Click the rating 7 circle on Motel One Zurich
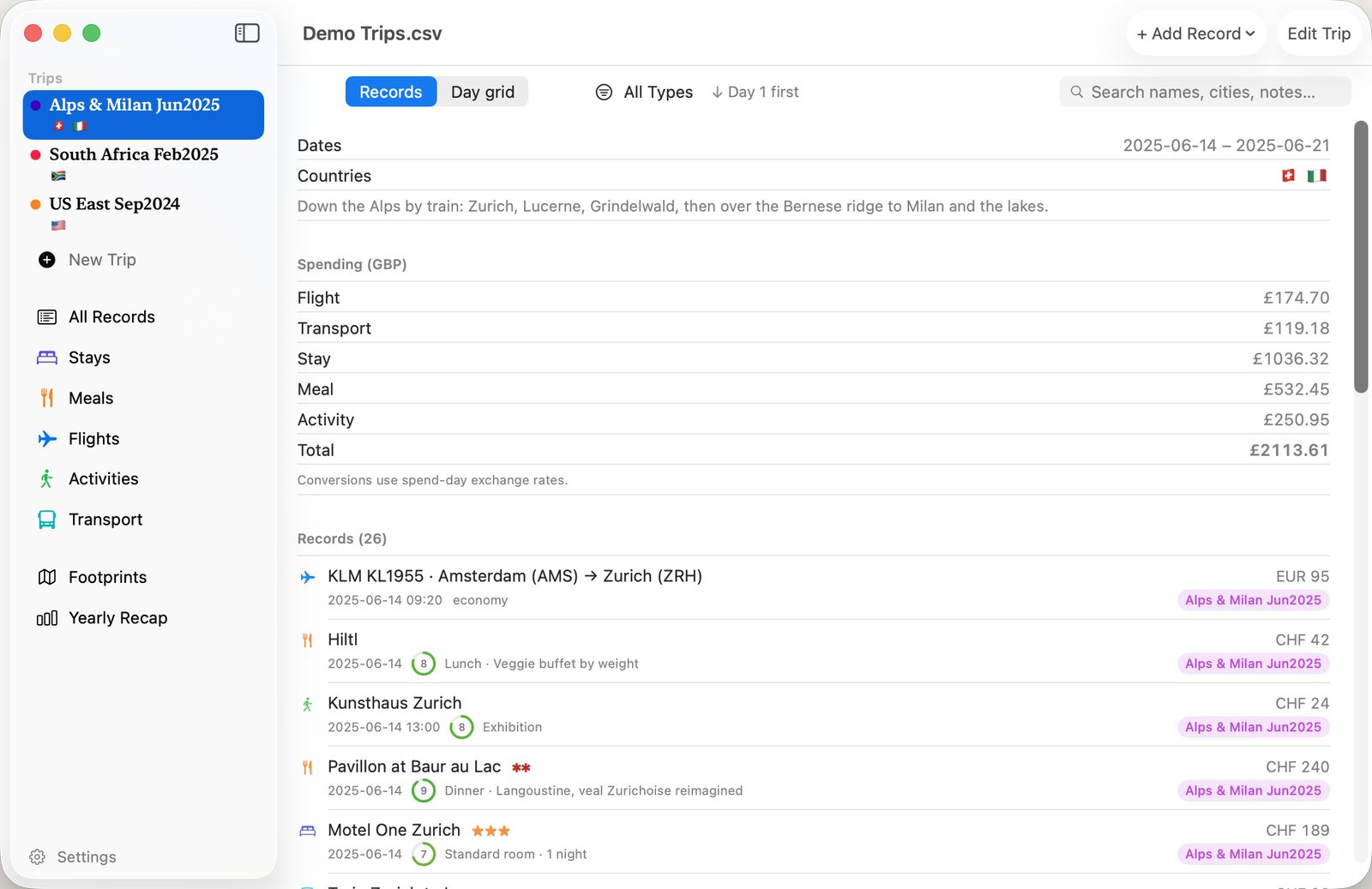 pyautogui.click(x=424, y=854)
